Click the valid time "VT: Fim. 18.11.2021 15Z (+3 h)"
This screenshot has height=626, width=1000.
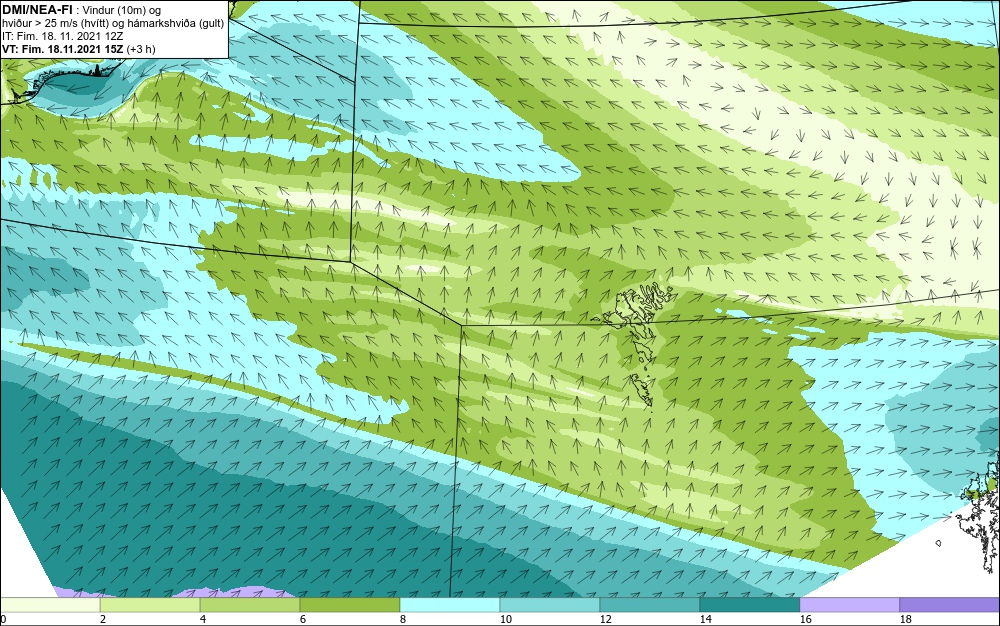(78, 49)
